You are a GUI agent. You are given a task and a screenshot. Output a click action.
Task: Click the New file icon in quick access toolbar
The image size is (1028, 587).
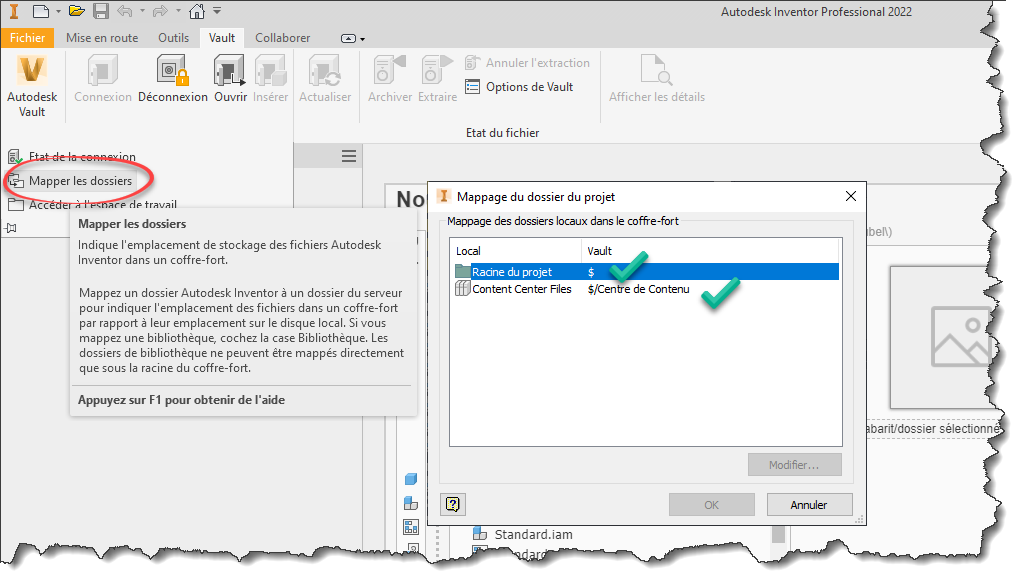click(41, 11)
